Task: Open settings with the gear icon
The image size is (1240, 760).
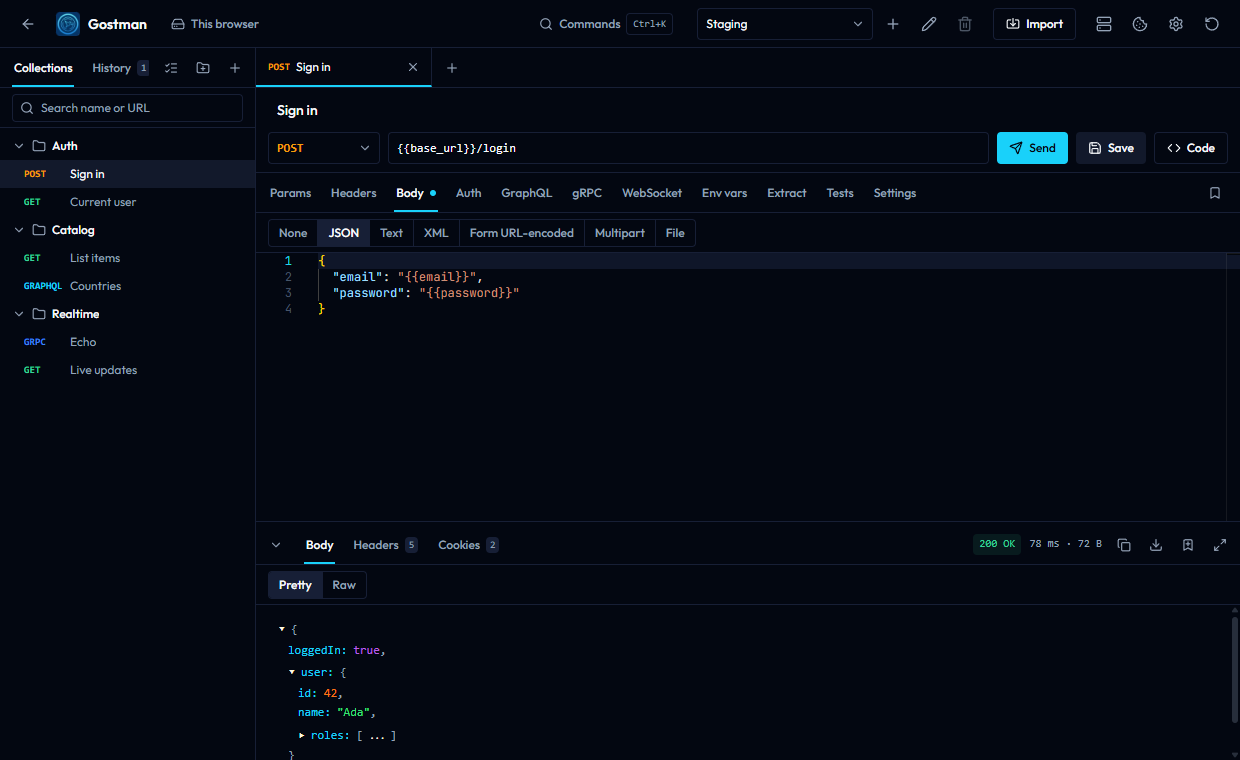Action: [x=1176, y=24]
